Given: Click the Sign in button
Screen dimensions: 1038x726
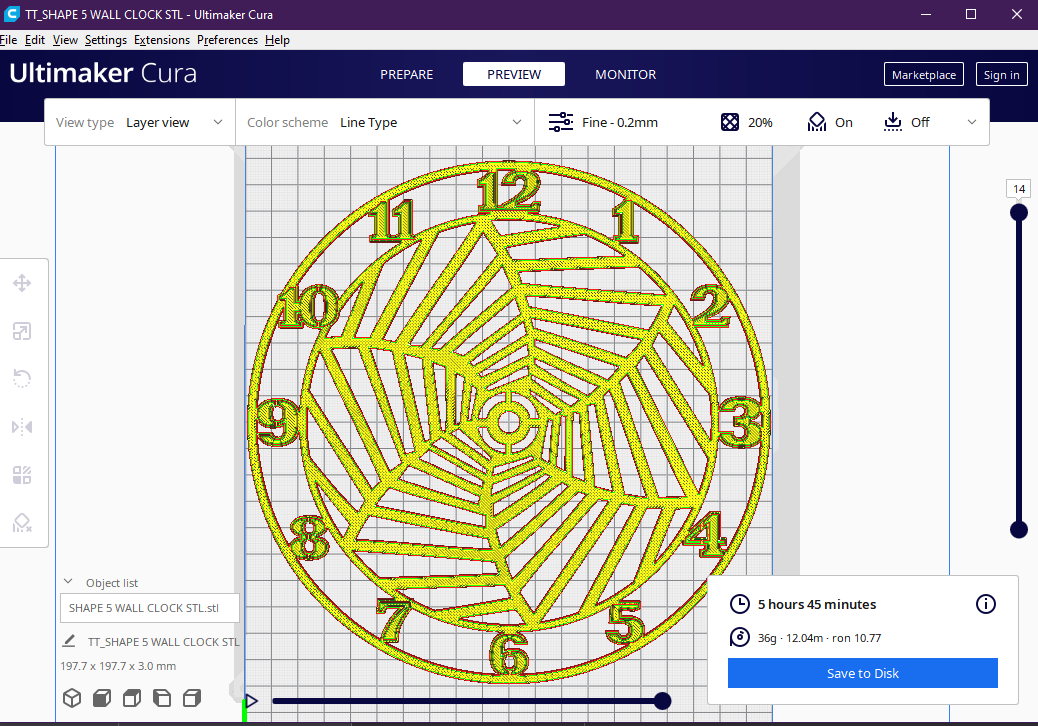Looking at the screenshot, I should click(x=1002, y=74).
